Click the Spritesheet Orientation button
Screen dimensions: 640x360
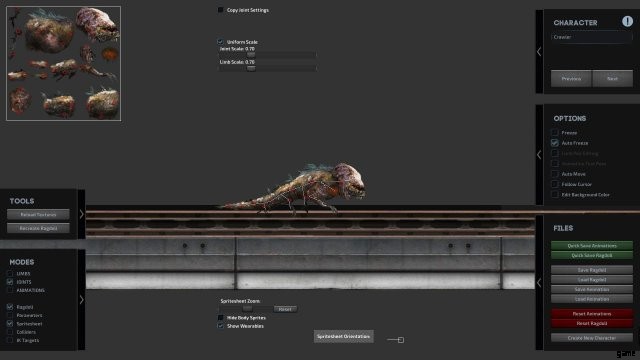click(x=343, y=336)
